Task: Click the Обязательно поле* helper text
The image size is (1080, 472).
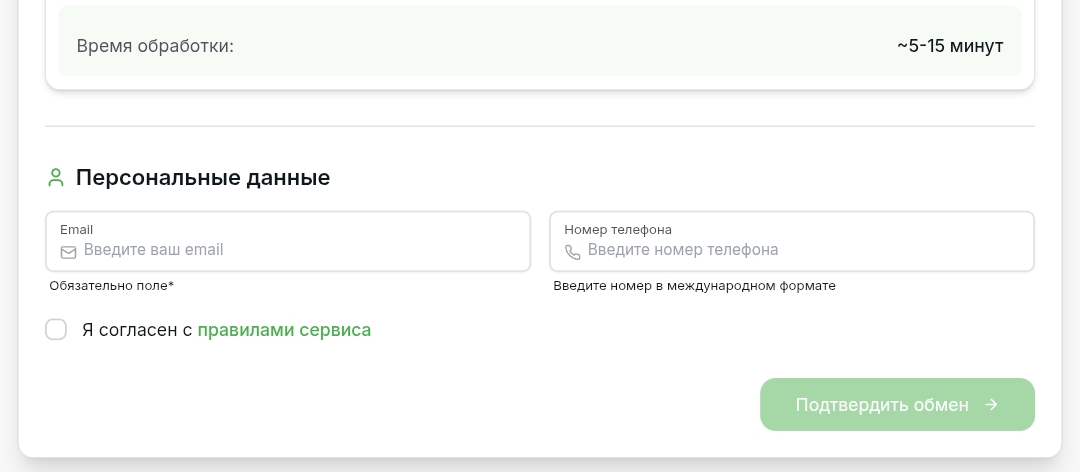Action: 112,286
